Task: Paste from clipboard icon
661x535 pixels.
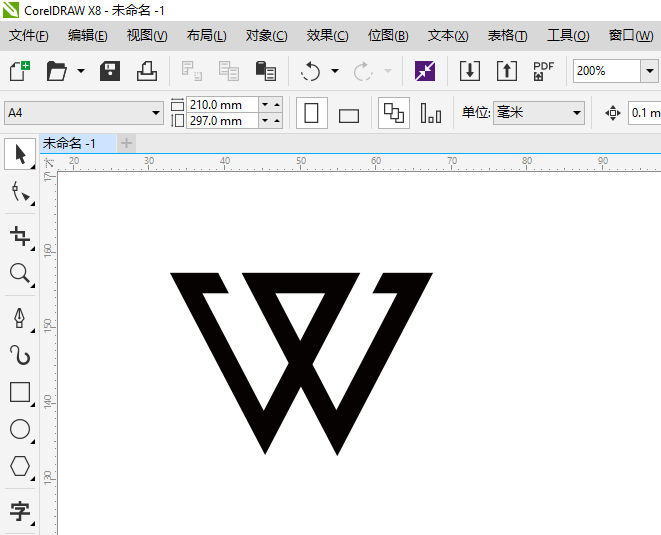Action: 266,71
